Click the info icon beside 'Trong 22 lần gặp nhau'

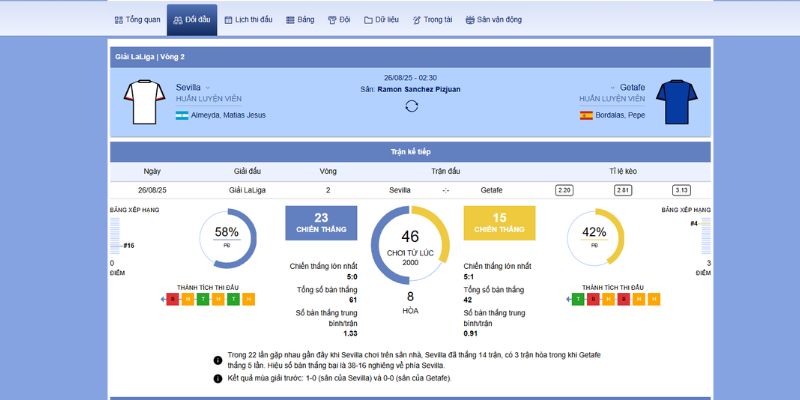(218, 360)
